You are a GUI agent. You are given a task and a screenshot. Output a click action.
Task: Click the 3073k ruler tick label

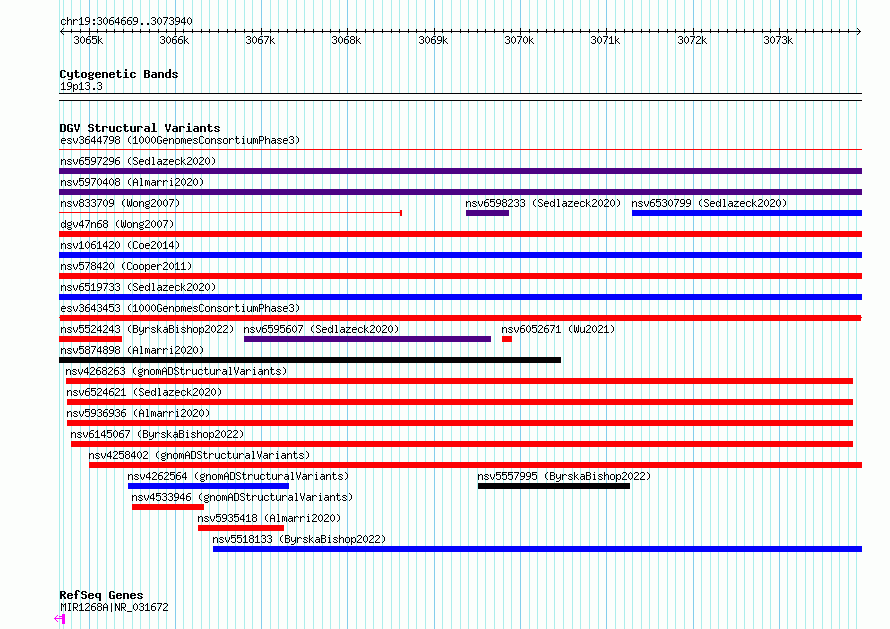[778, 40]
